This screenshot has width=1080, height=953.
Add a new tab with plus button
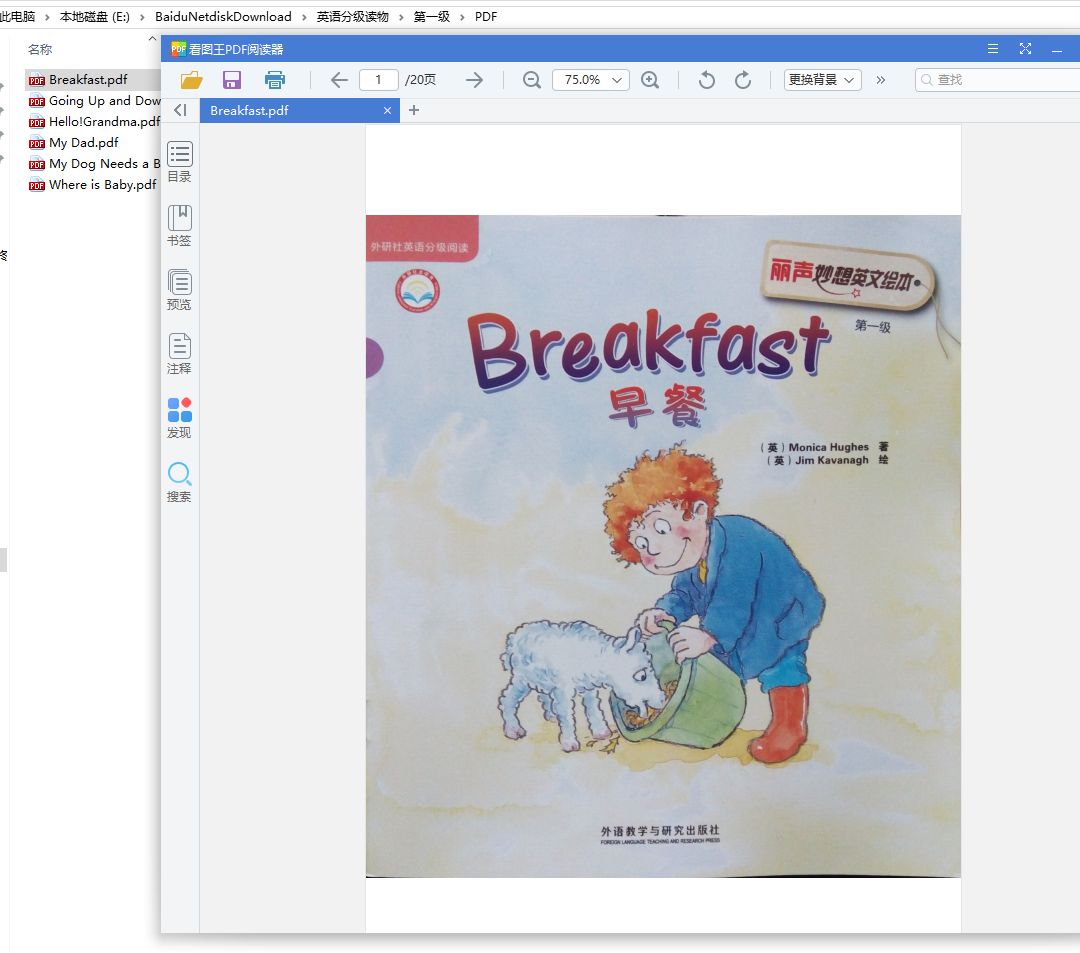click(414, 110)
